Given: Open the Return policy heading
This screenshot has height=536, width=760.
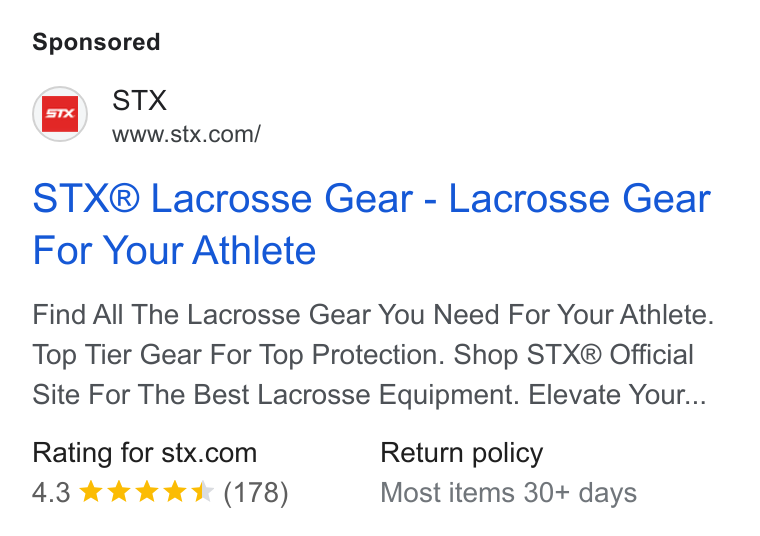Looking at the screenshot, I should (x=461, y=454).
